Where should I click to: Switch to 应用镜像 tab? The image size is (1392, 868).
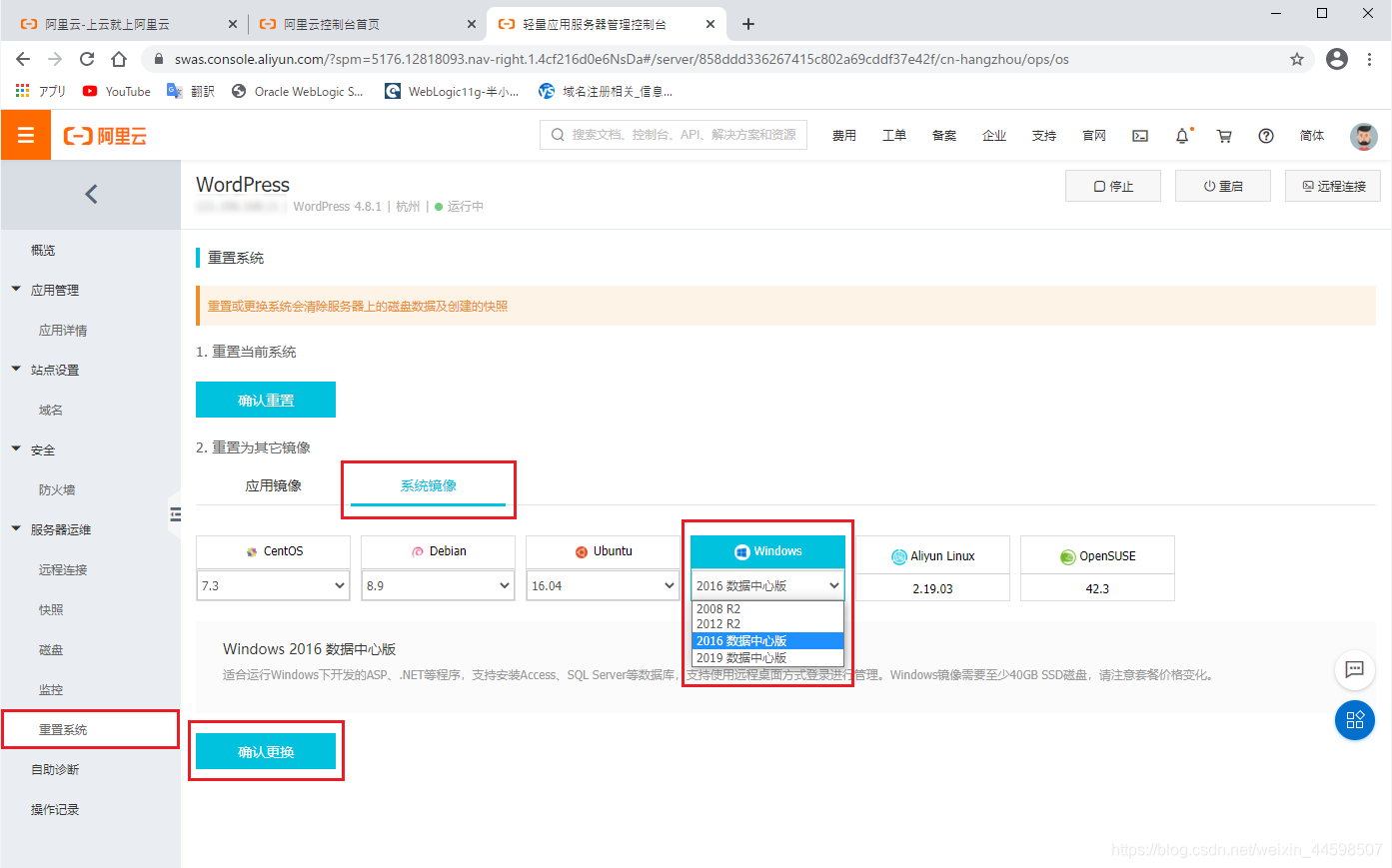coord(274,485)
